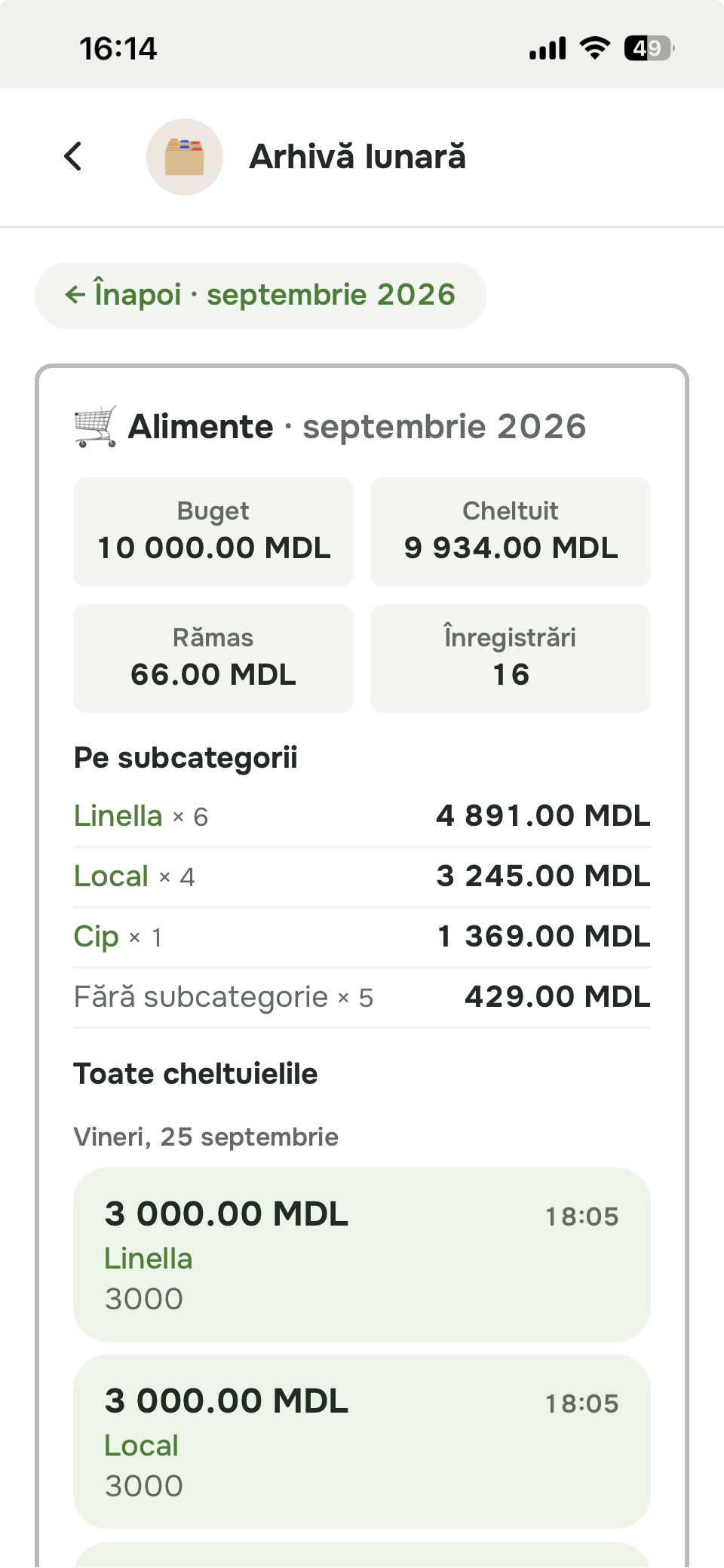The height and width of the screenshot is (1568, 724).
Task: Tap the cellular signal bars icon
Action: pos(548,48)
